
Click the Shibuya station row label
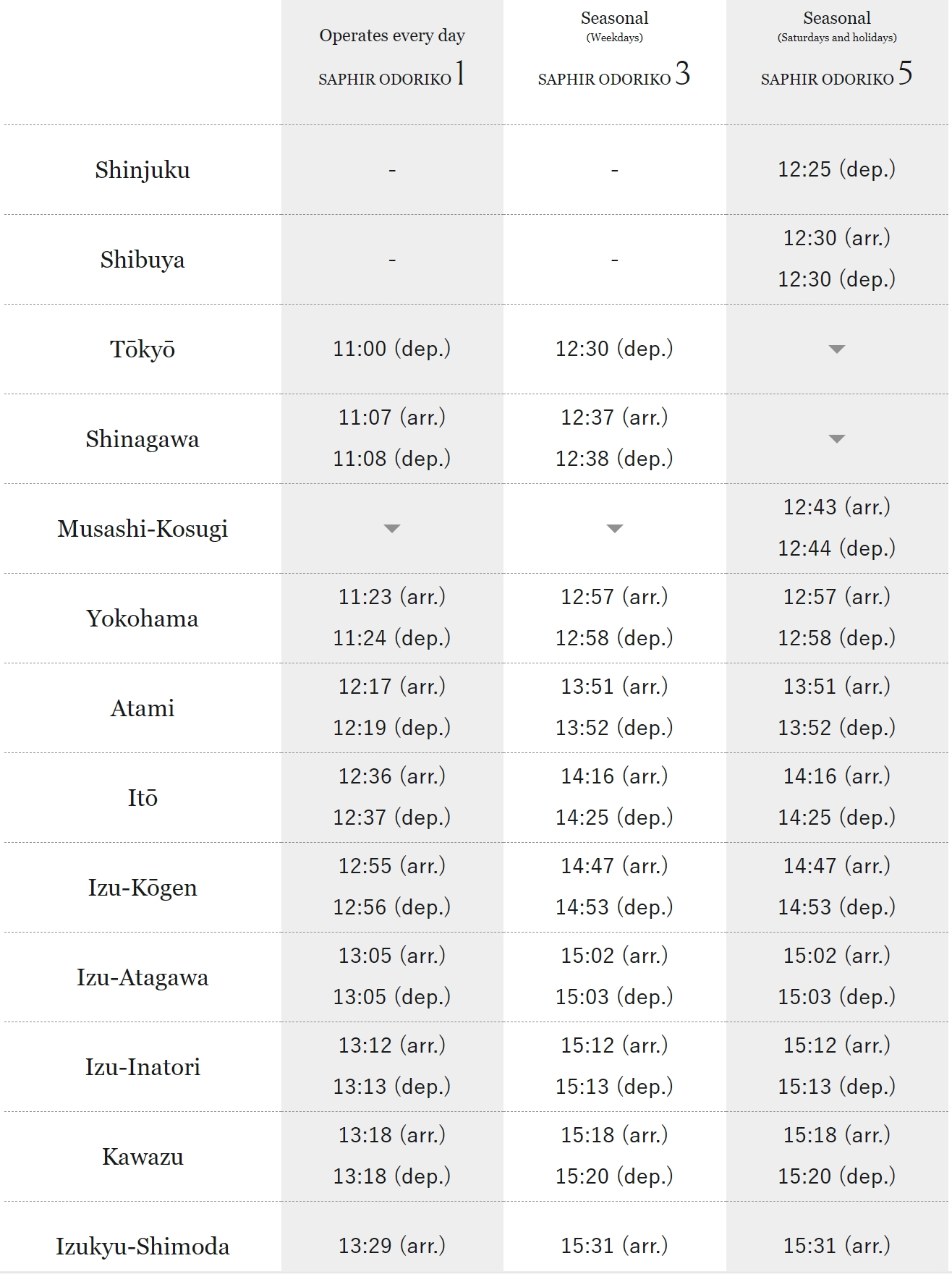coord(143,260)
